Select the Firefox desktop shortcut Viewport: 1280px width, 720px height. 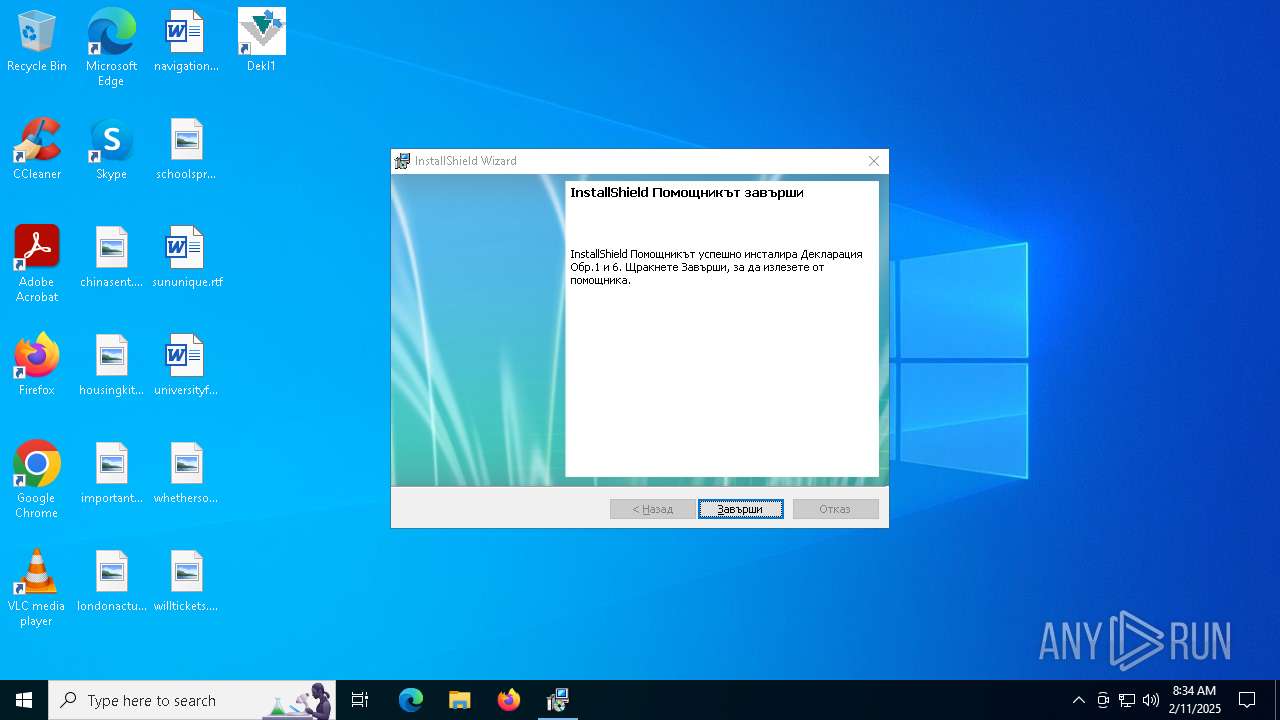click(x=37, y=365)
